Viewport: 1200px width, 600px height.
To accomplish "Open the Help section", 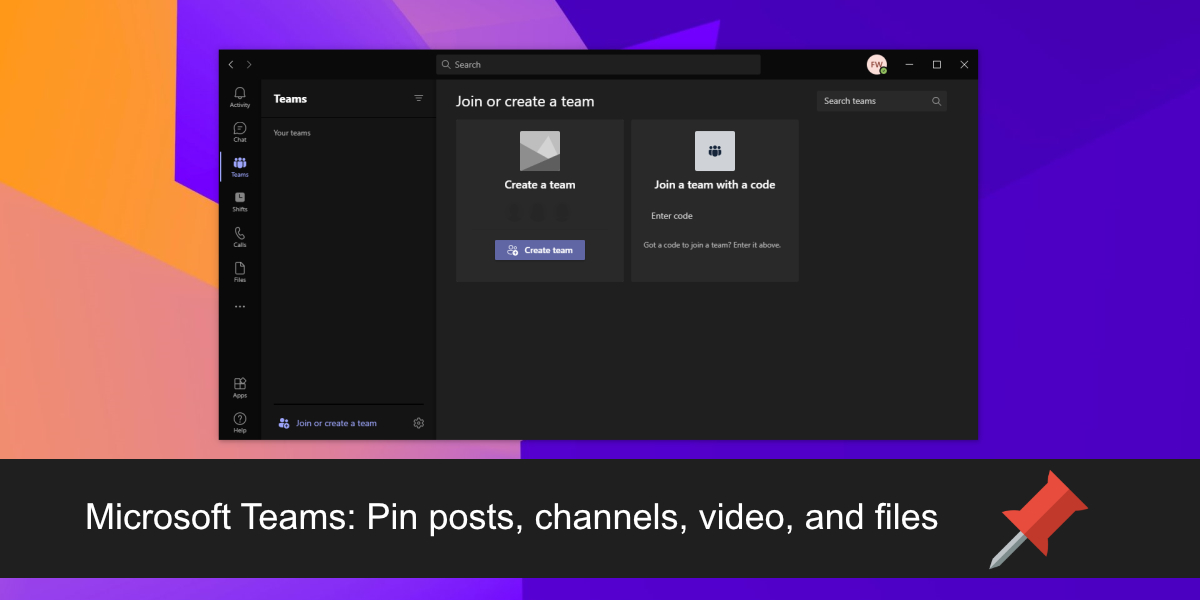I will (239, 420).
